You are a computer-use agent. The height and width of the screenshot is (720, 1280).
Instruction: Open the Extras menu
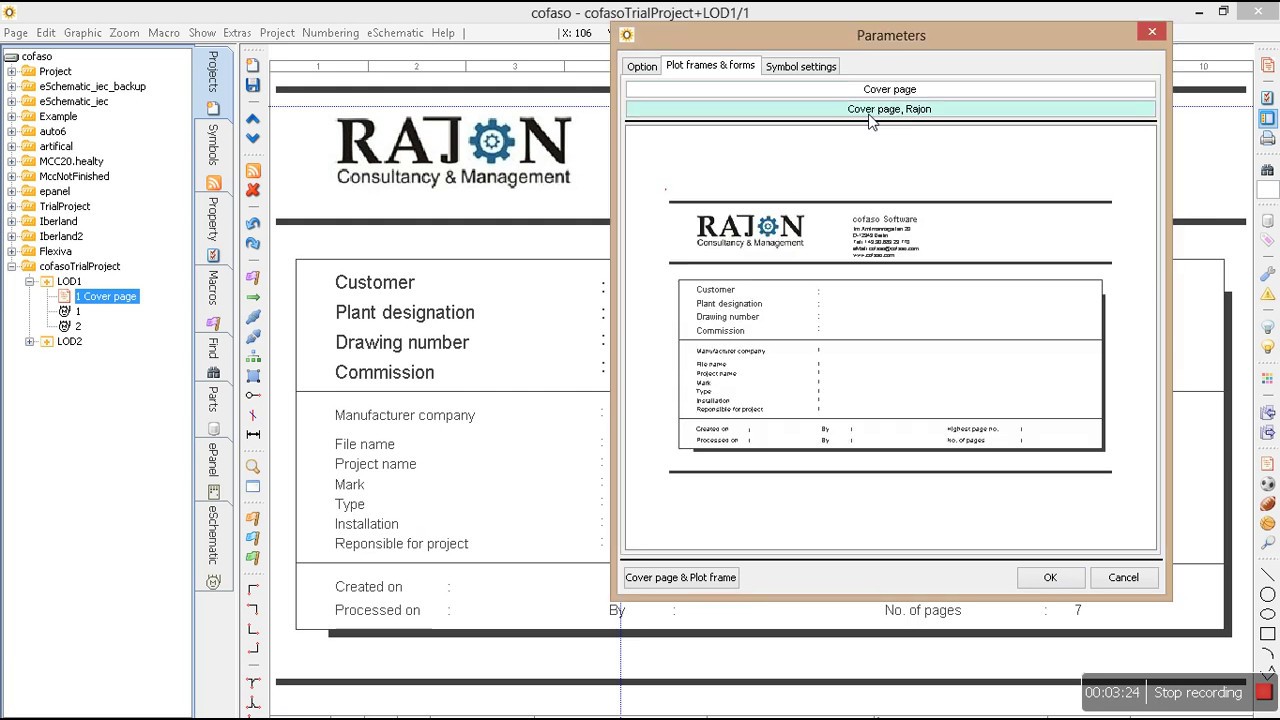(x=237, y=33)
